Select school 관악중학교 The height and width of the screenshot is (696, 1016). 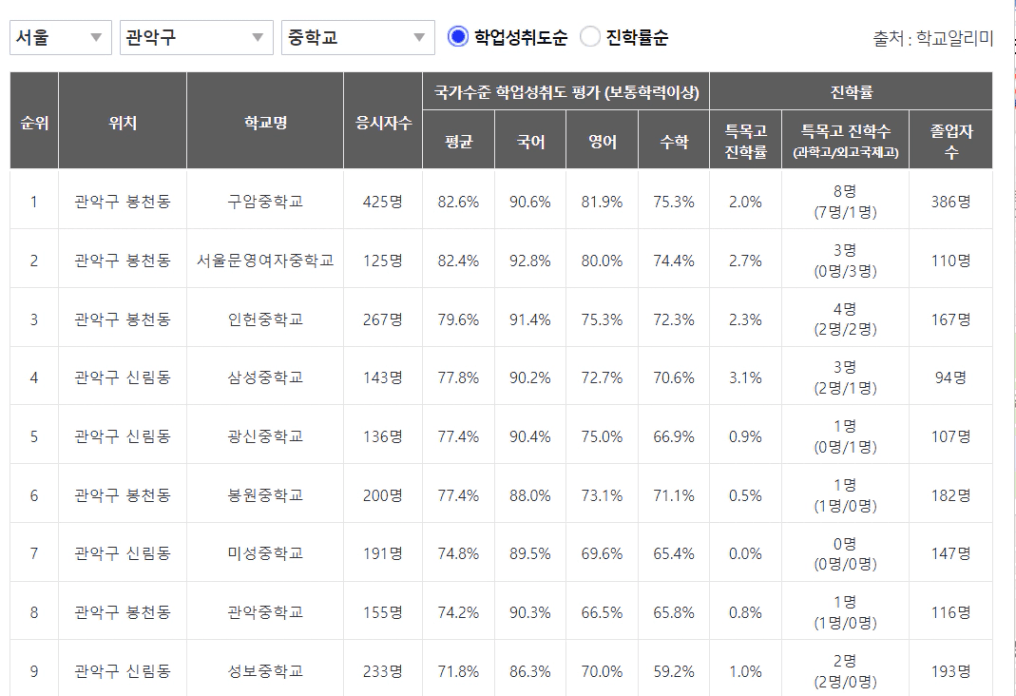[265, 612]
